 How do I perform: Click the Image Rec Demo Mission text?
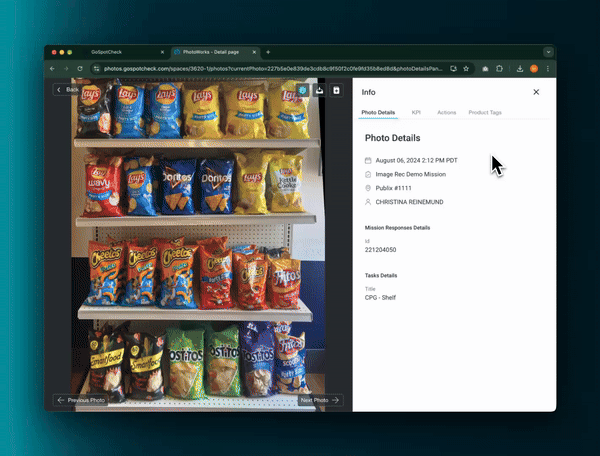[x=411, y=174]
